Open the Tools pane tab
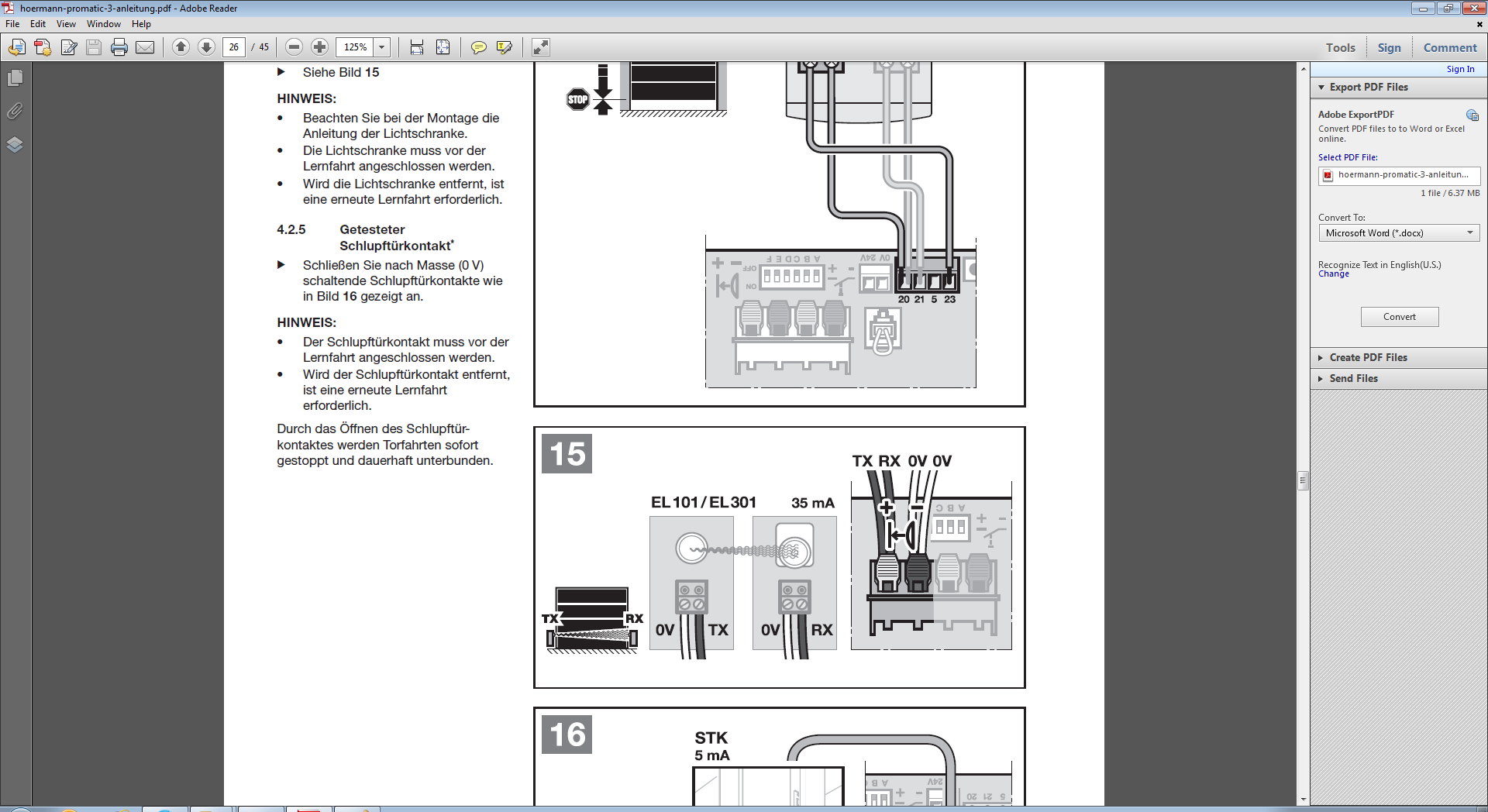The height and width of the screenshot is (812, 1488). point(1340,48)
